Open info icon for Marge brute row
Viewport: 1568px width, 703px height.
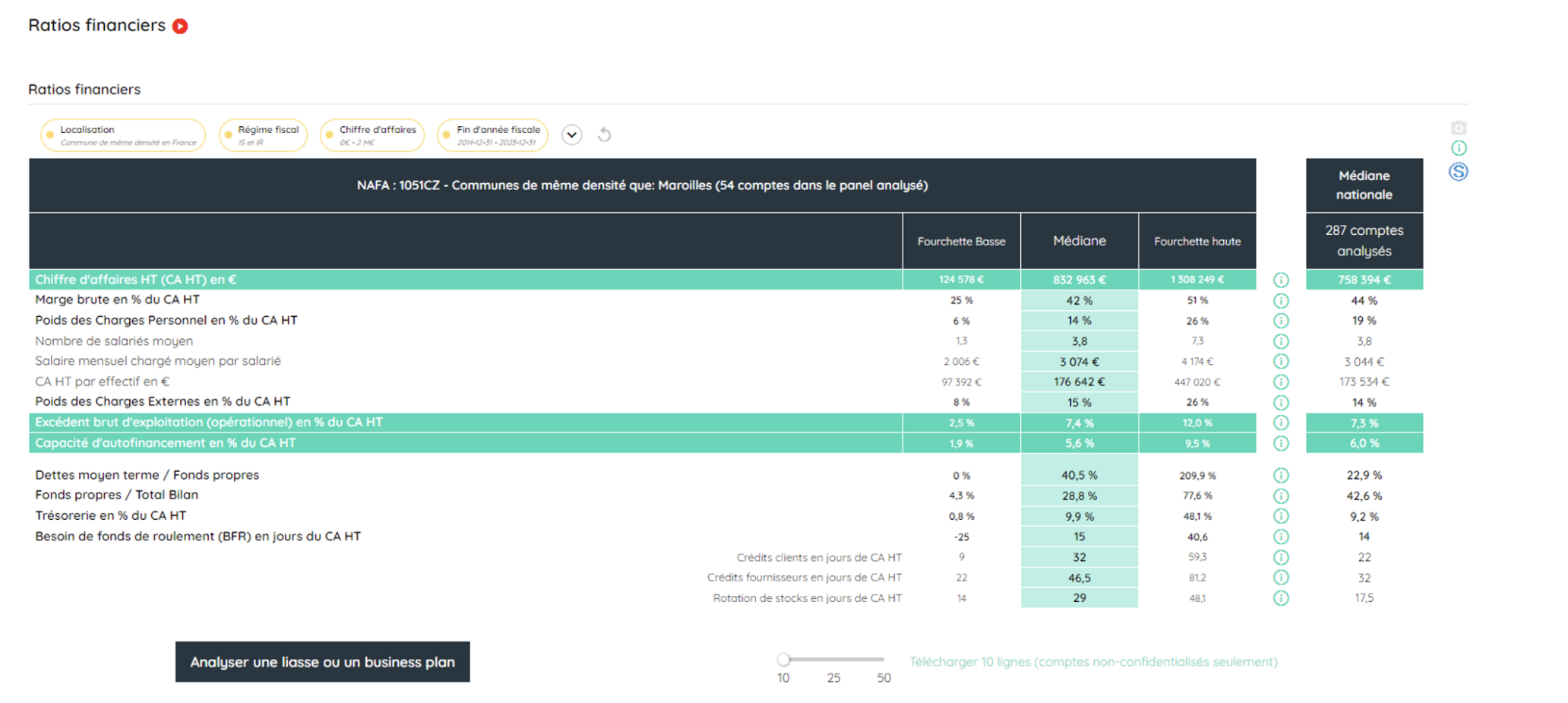click(x=1281, y=301)
